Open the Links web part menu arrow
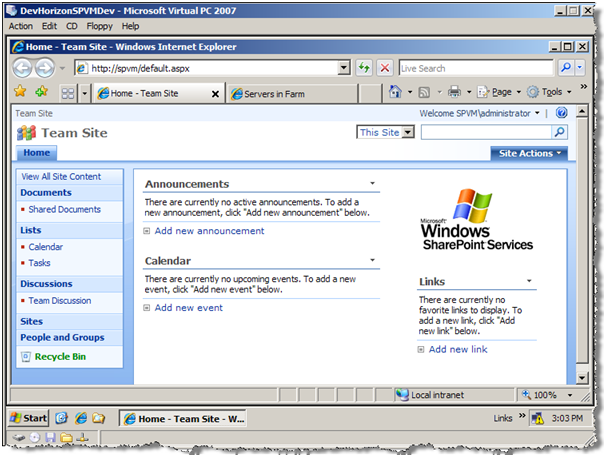Viewport: 606px width, 457px height. pos(529,281)
